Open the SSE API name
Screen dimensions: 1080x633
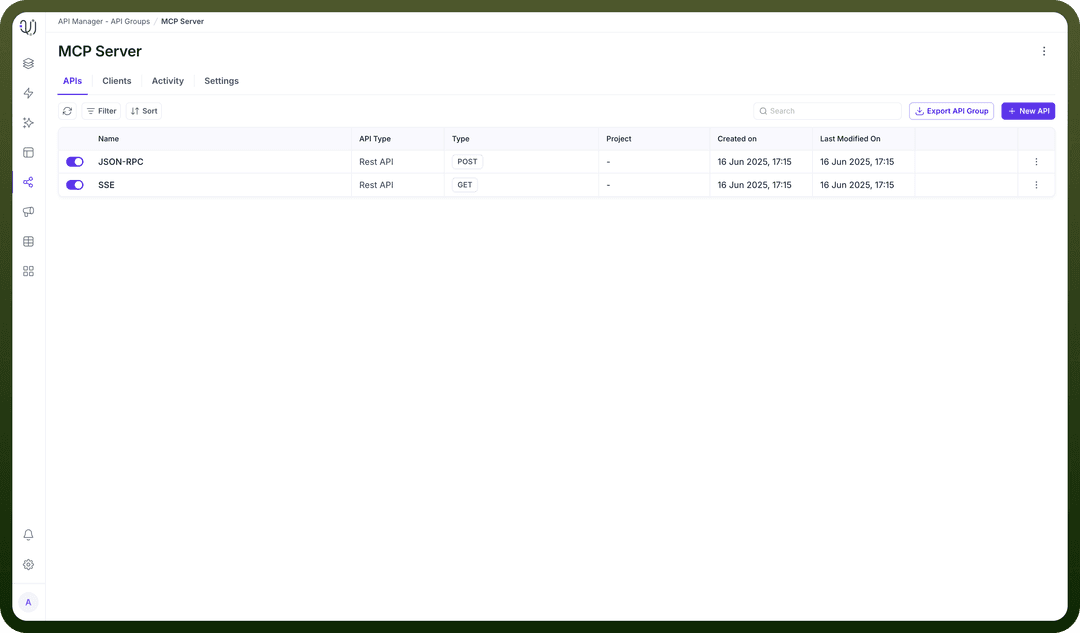(106, 185)
